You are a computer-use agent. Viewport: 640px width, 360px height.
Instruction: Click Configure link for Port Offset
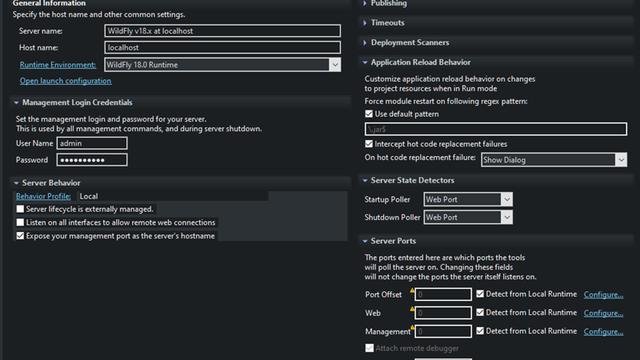point(603,295)
